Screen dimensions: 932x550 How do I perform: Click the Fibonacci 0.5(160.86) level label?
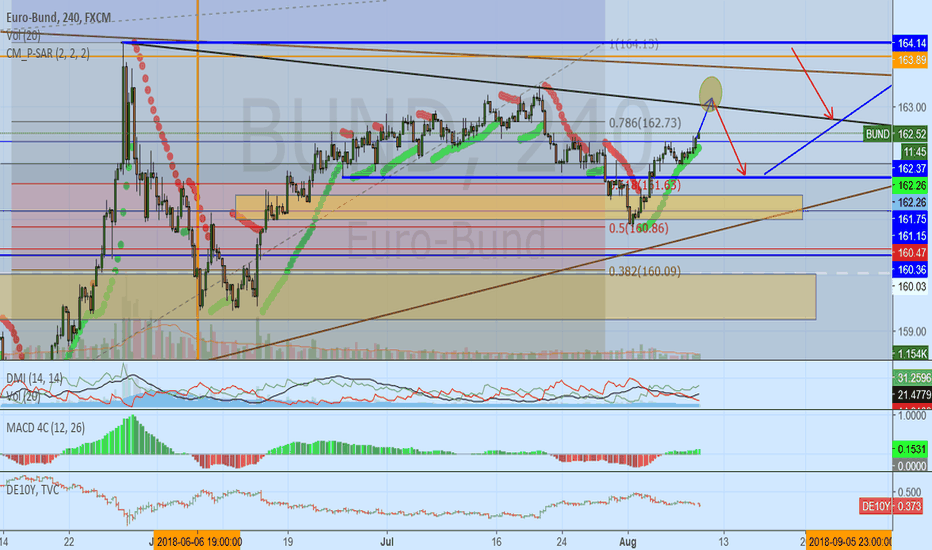click(638, 228)
